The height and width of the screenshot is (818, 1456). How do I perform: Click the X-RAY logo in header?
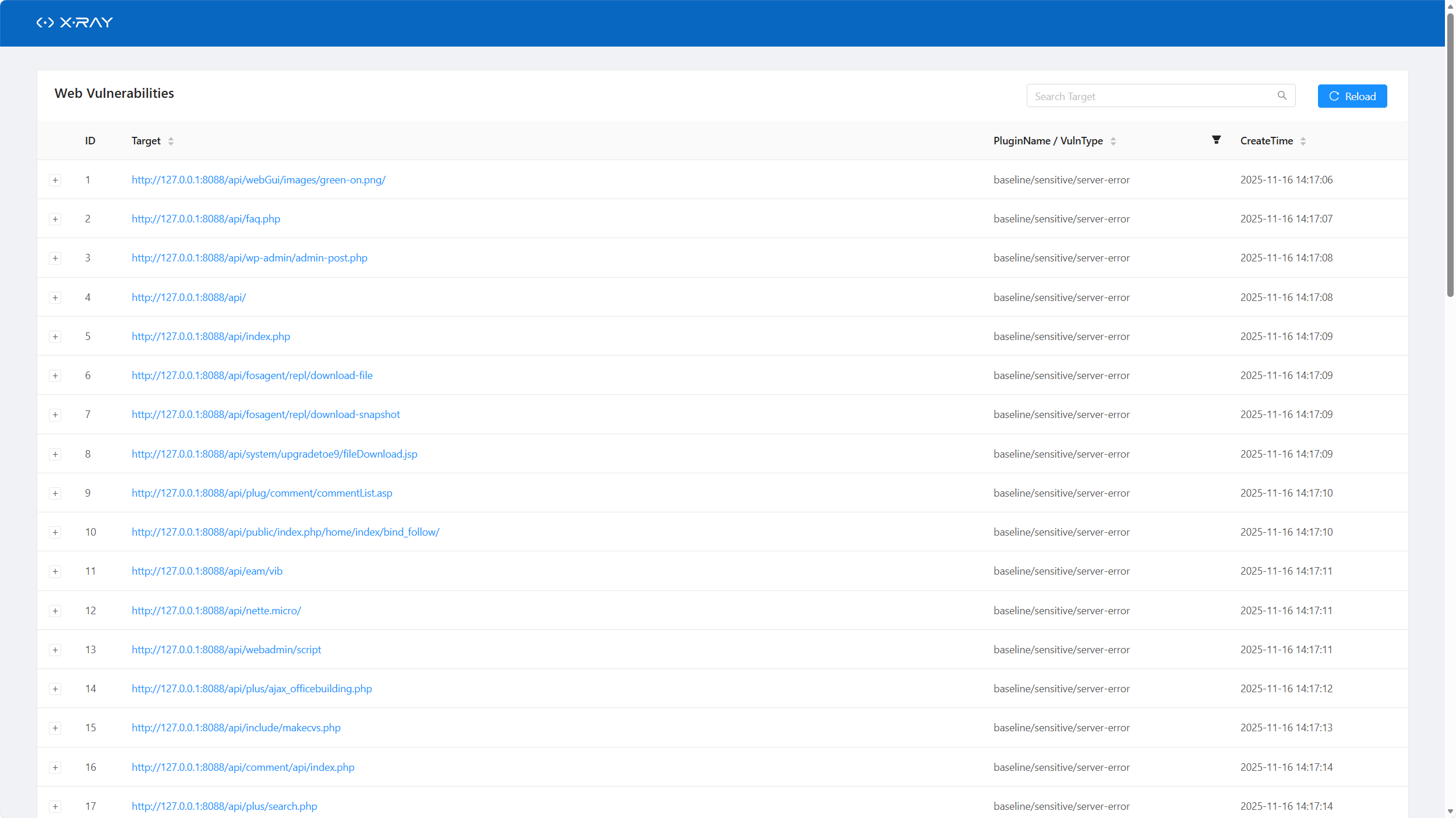click(75, 23)
